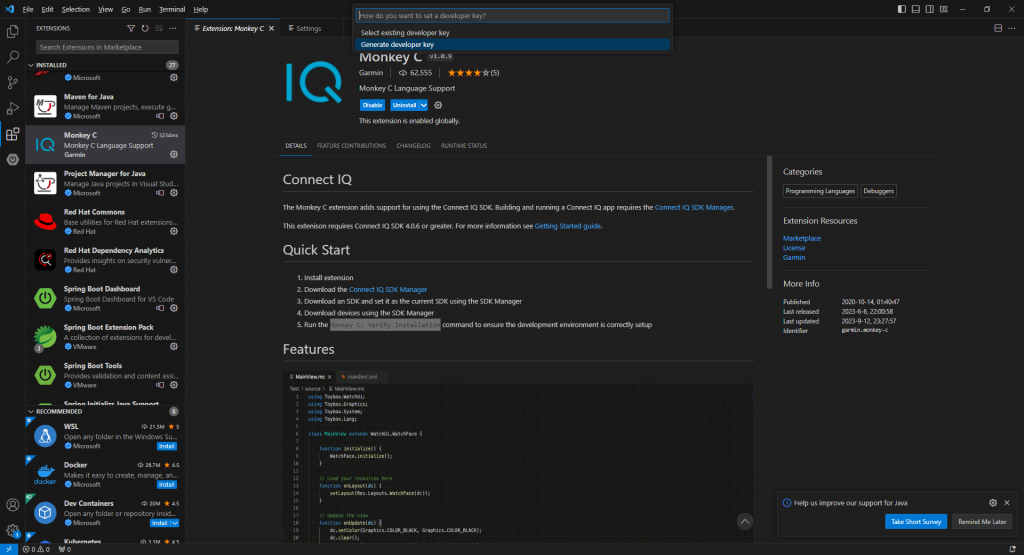
Task: Open the Accounts icon in activity bar
Action: [12, 505]
